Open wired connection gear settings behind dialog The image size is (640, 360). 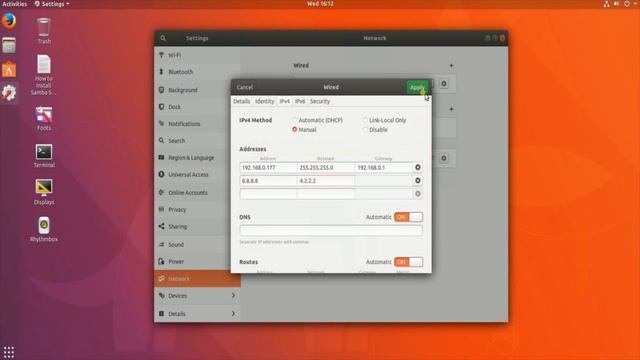click(444, 84)
